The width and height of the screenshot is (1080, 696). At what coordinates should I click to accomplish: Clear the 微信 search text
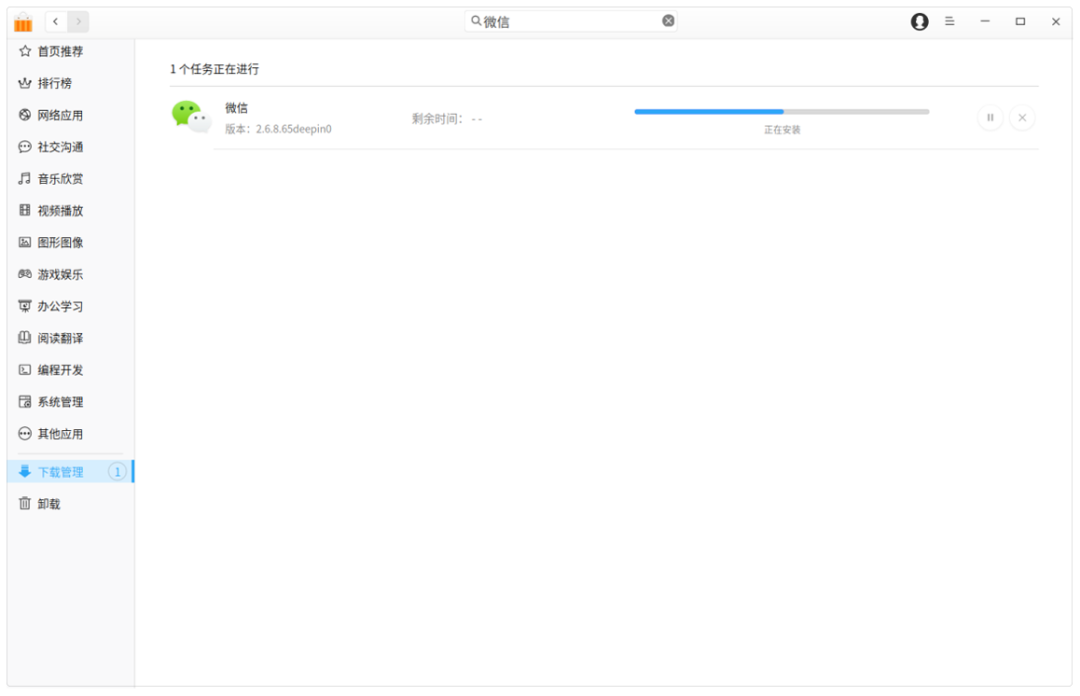click(x=668, y=20)
